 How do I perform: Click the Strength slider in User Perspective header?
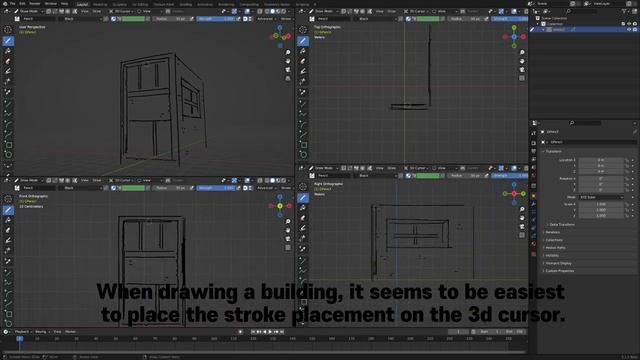coord(216,19)
